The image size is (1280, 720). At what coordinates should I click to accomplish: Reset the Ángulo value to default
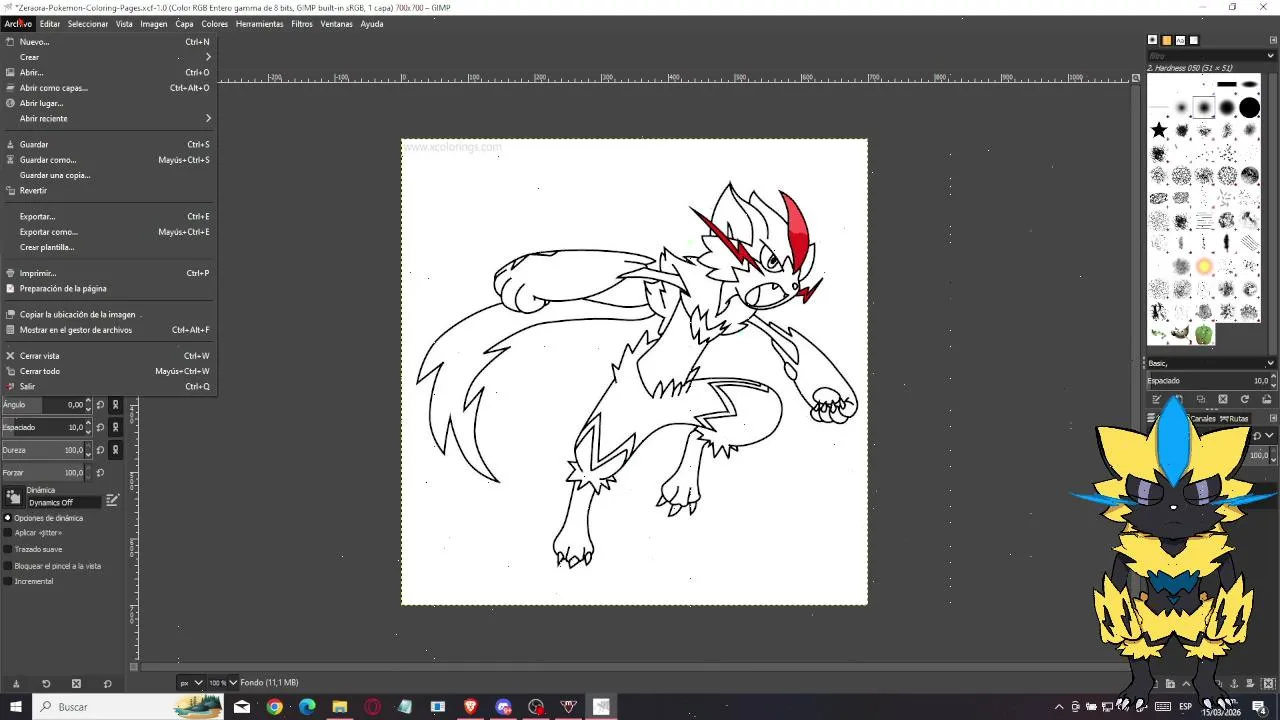click(100, 405)
